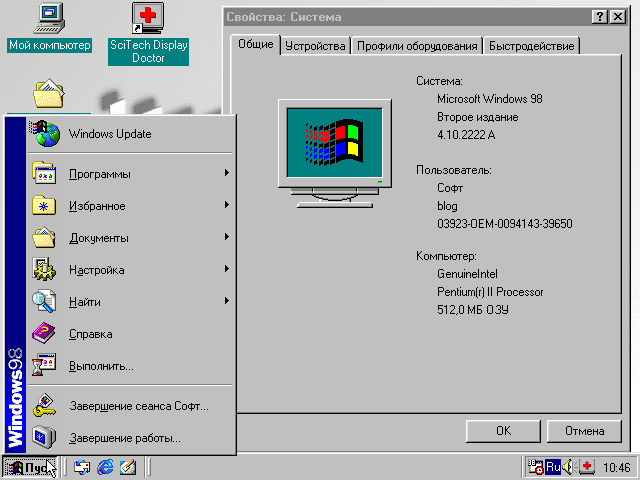640x480 pixels.
Task: Launch Internet Explorer from quick launch
Action: 105,467
